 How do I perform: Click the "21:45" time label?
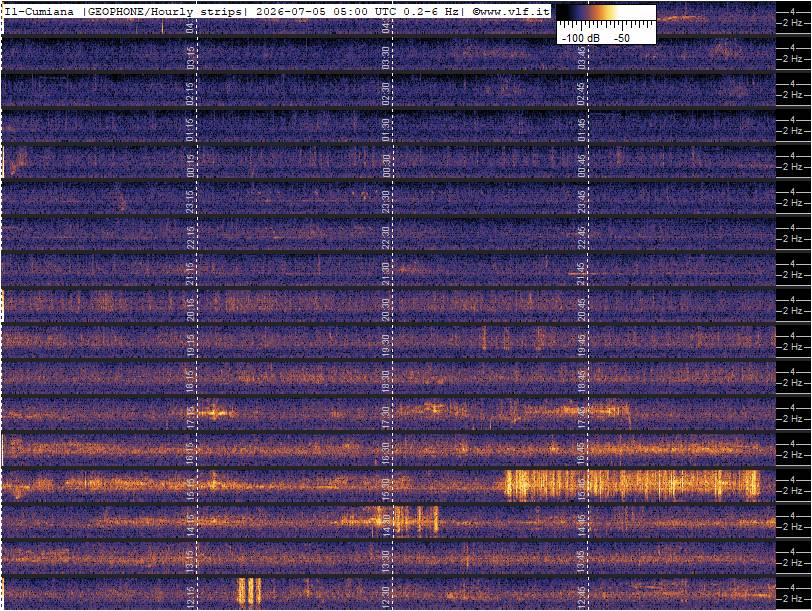click(582, 273)
